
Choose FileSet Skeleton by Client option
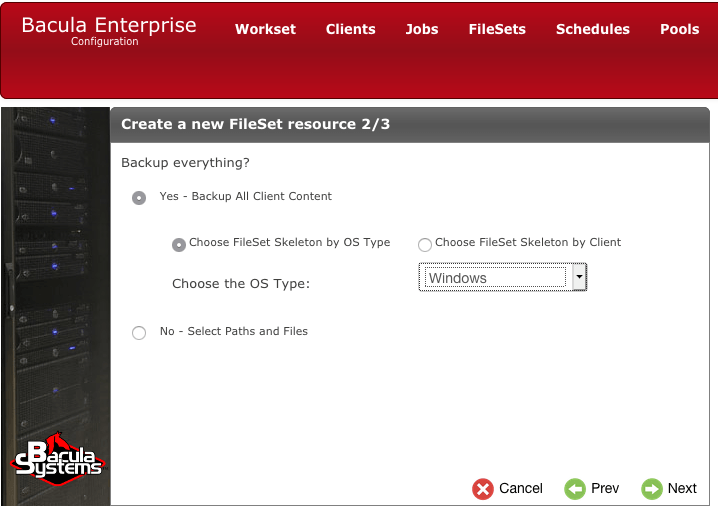pyautogui.click(x=425, y=244)
